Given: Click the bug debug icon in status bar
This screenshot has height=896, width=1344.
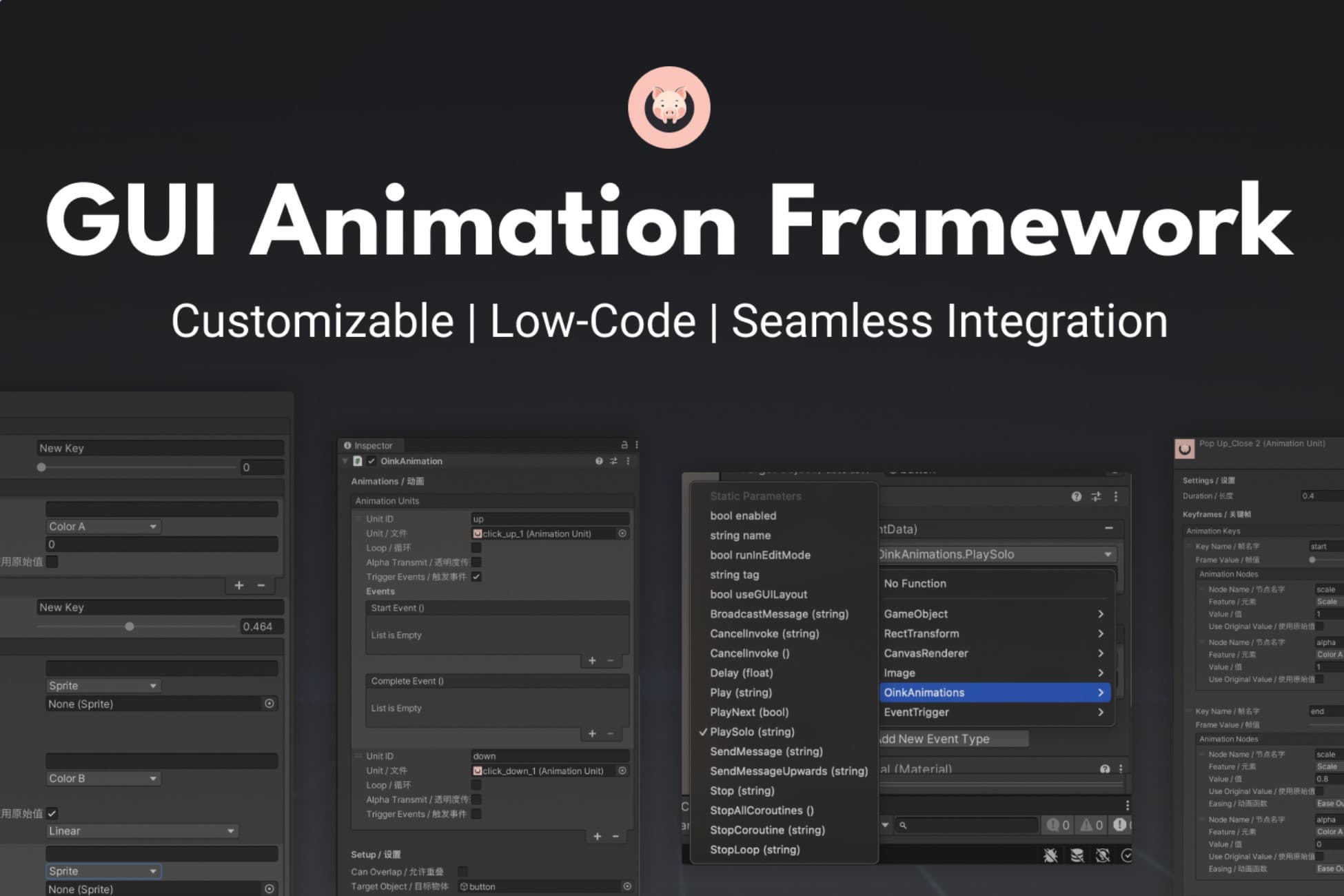Looking at the screenshot, I should (1050, 855).
